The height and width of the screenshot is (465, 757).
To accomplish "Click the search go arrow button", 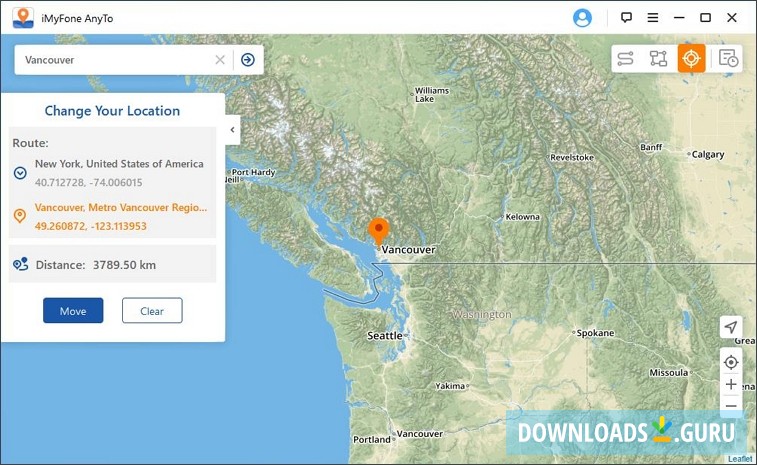I will point(248,60).
